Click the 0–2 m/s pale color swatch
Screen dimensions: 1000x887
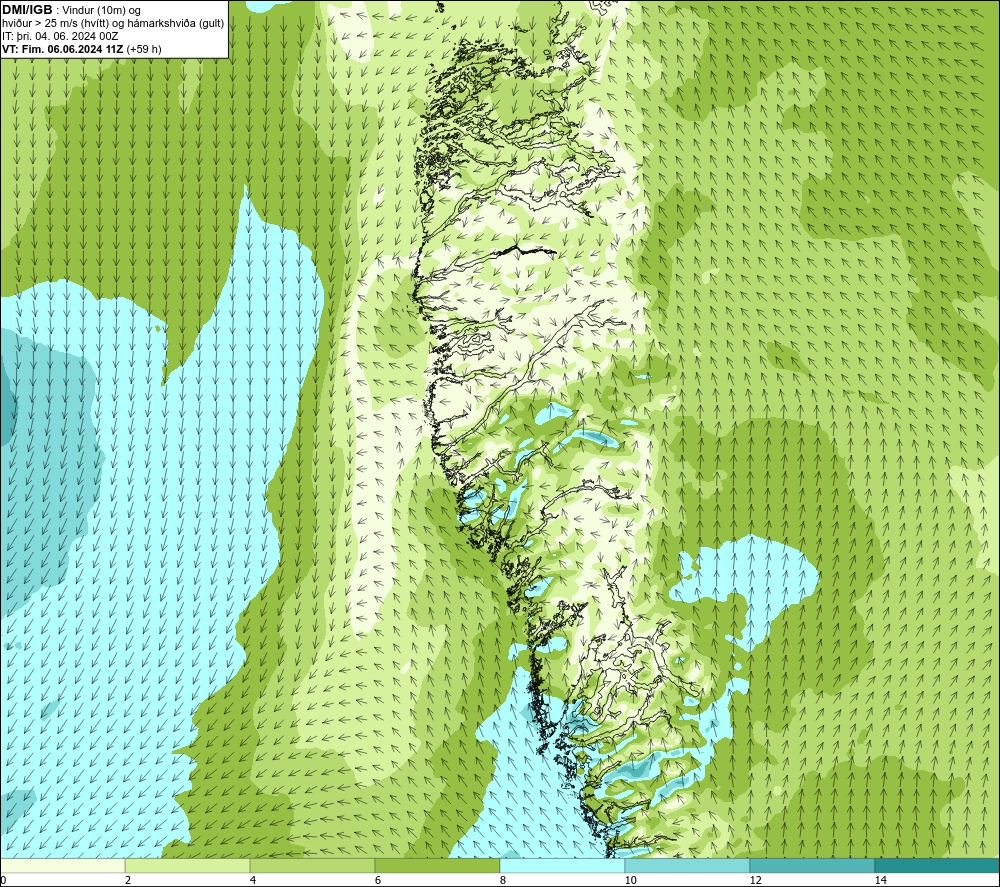point(62,865)
